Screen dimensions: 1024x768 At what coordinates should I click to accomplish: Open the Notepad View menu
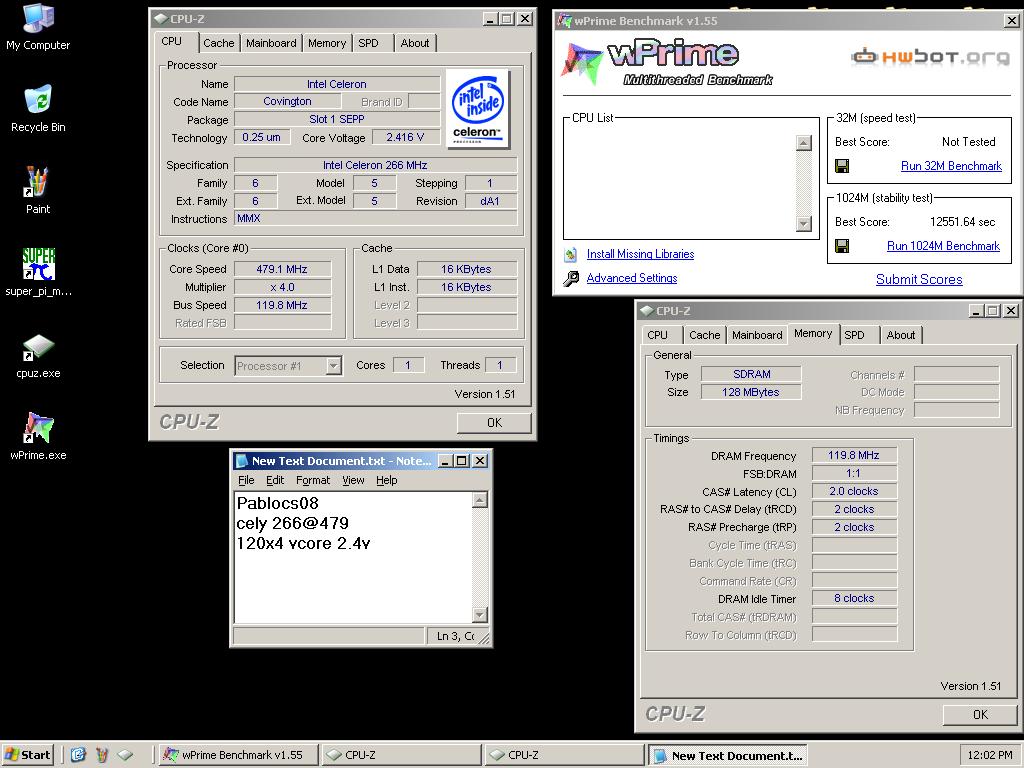tap(353, 480)
